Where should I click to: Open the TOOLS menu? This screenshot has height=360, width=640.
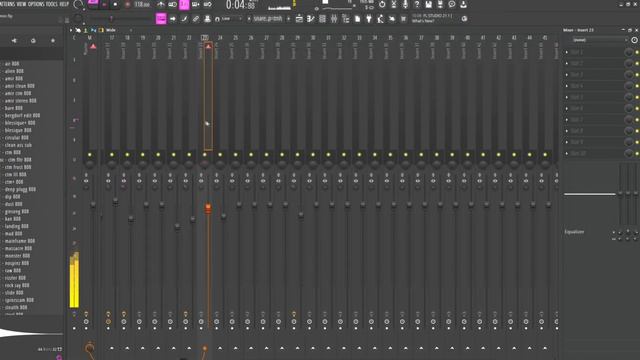pos(52,4)
